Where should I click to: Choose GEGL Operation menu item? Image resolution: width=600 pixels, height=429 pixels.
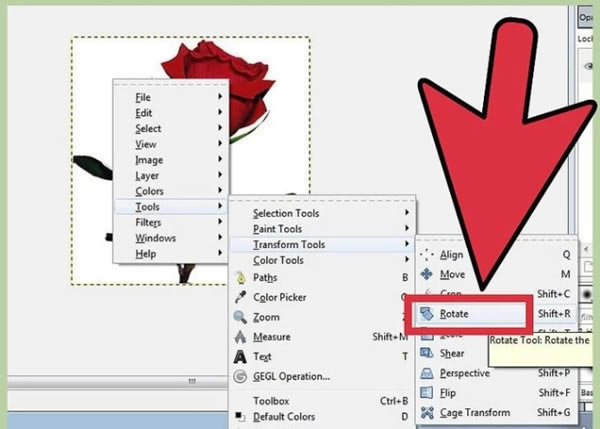(x=322, y=377)
